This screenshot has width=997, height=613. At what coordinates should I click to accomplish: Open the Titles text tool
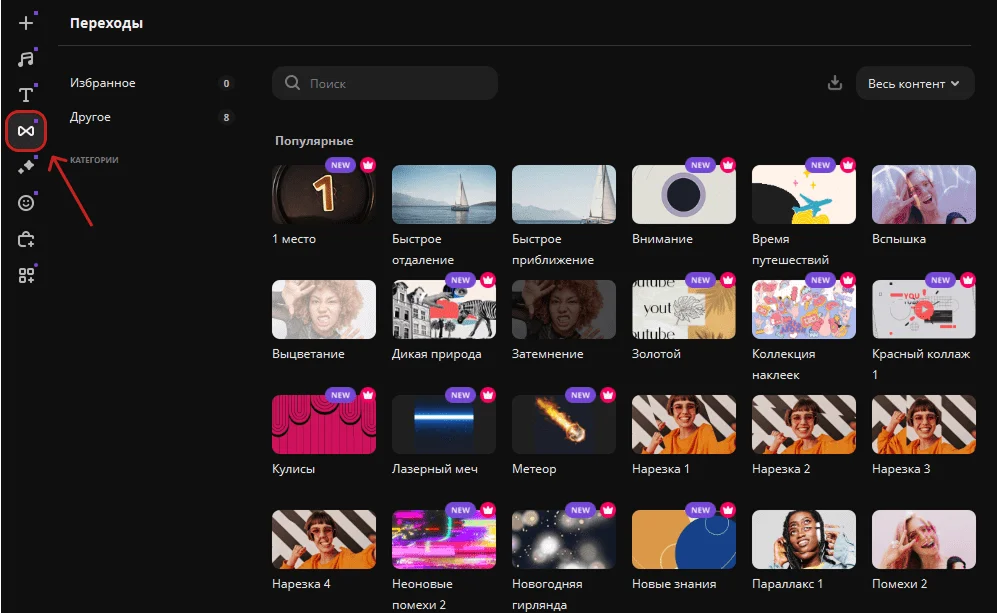tap(26, 95)
